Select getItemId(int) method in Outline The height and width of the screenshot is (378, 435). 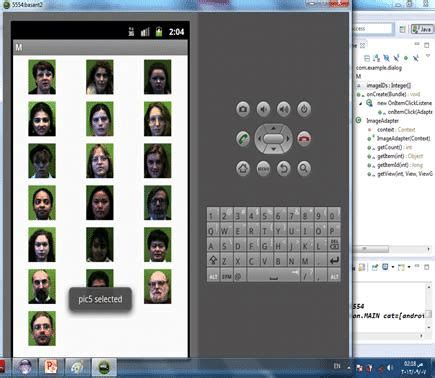pos(399,165)
